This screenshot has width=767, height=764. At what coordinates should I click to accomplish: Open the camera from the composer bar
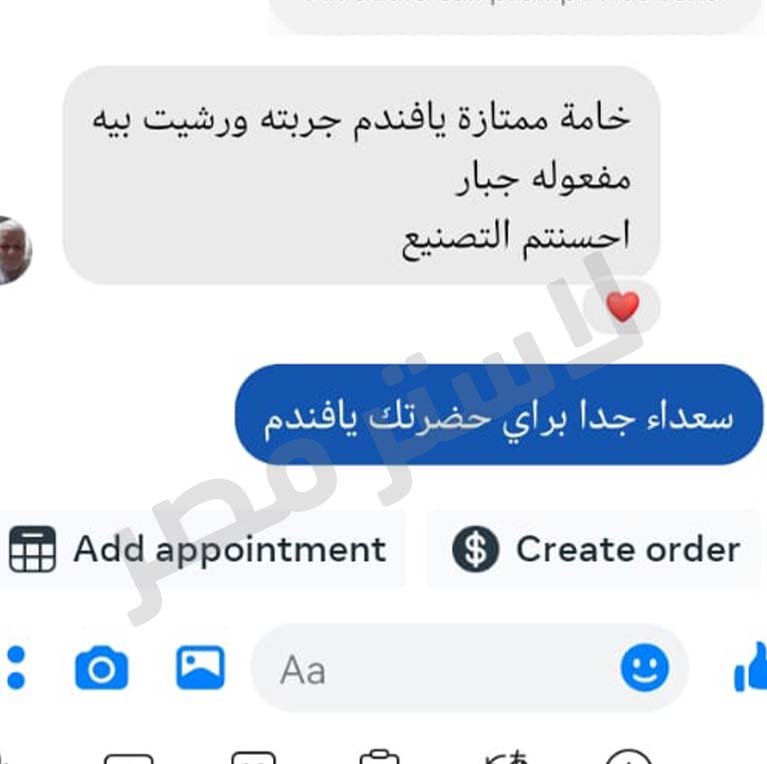tap(102, 668)
